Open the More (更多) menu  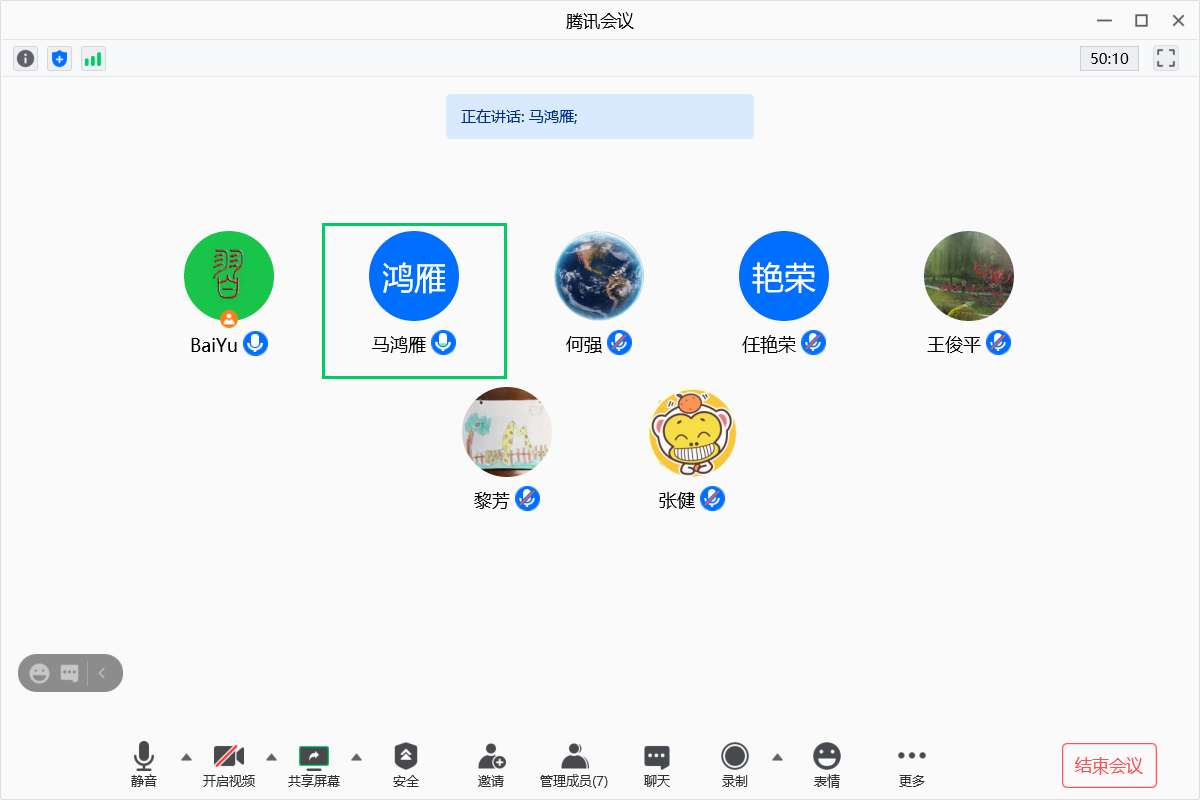coord(911,765)
